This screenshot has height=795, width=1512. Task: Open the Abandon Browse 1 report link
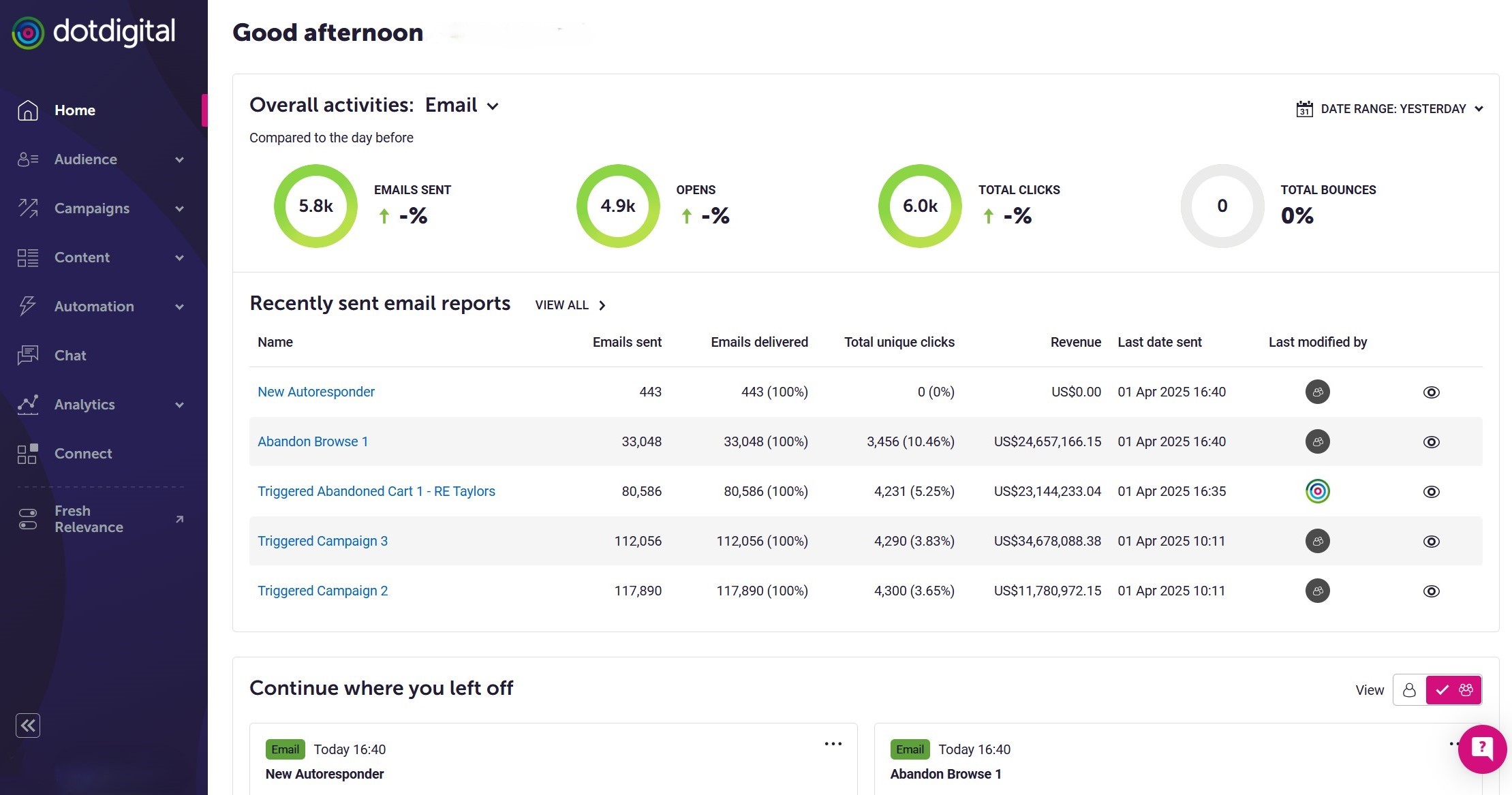tap(313, 441)
